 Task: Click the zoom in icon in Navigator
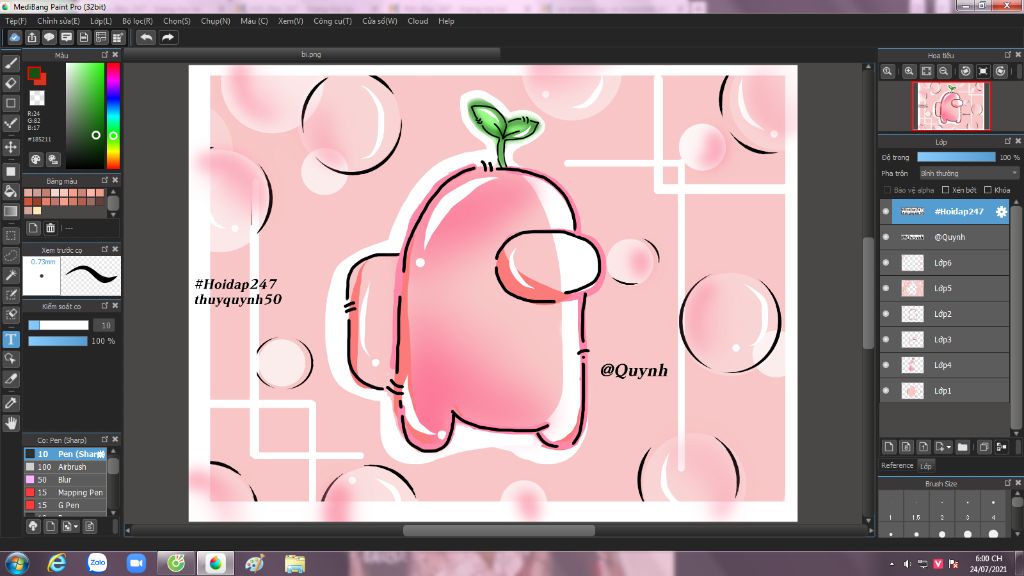pos(908,71)
